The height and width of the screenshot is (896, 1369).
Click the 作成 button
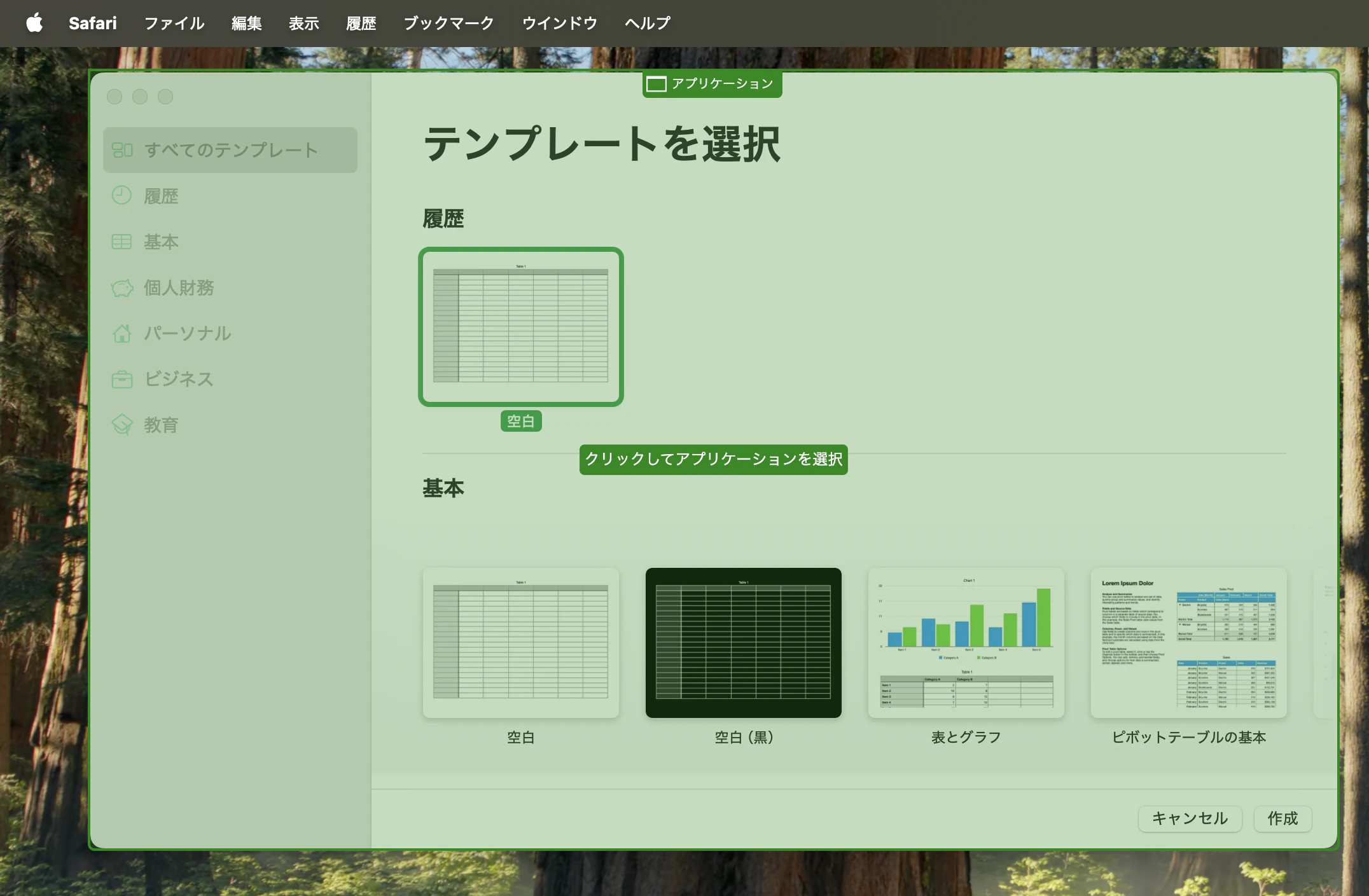(1282, 818)
